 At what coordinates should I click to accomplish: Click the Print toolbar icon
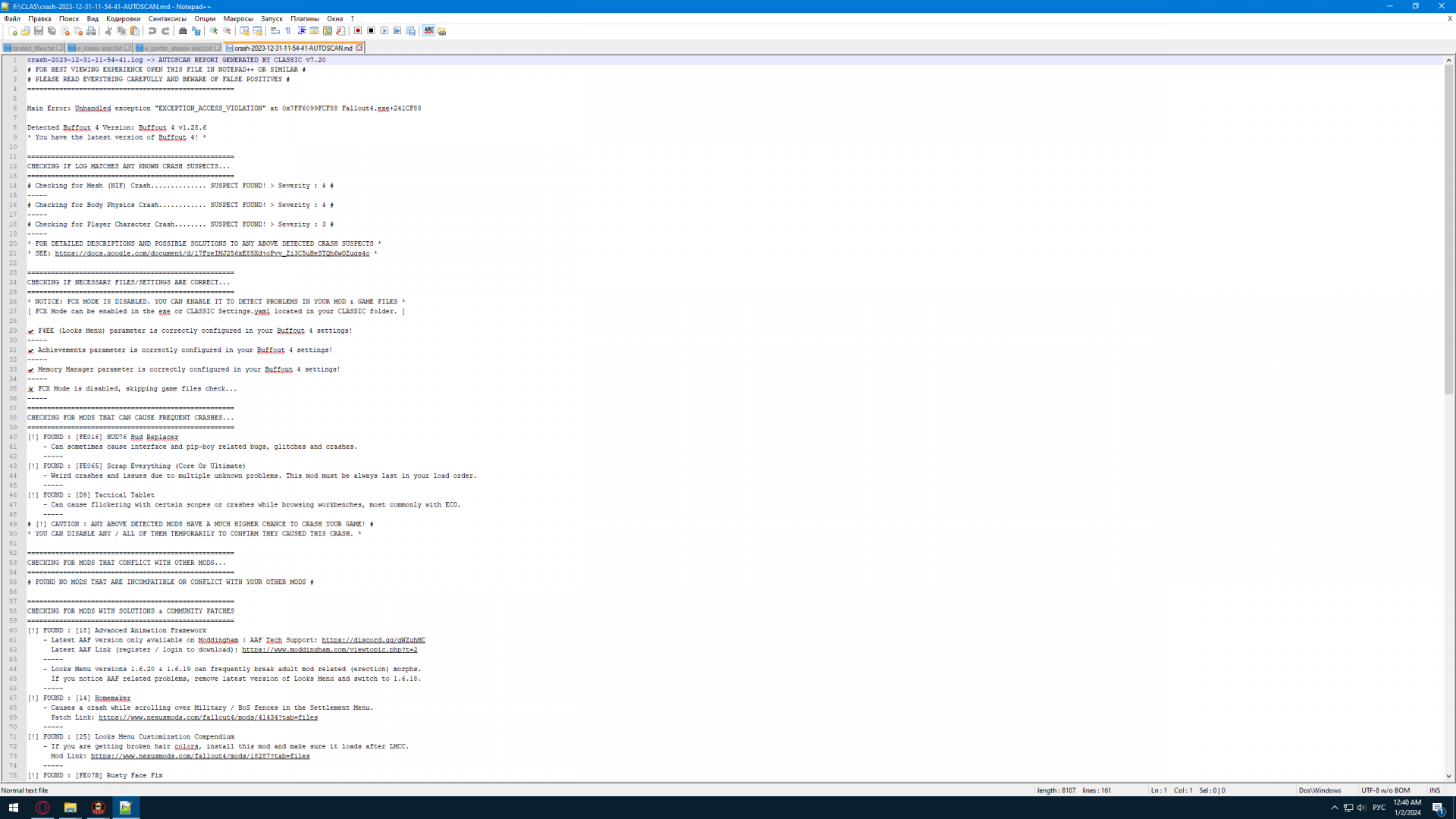click(x=91, y=31)
